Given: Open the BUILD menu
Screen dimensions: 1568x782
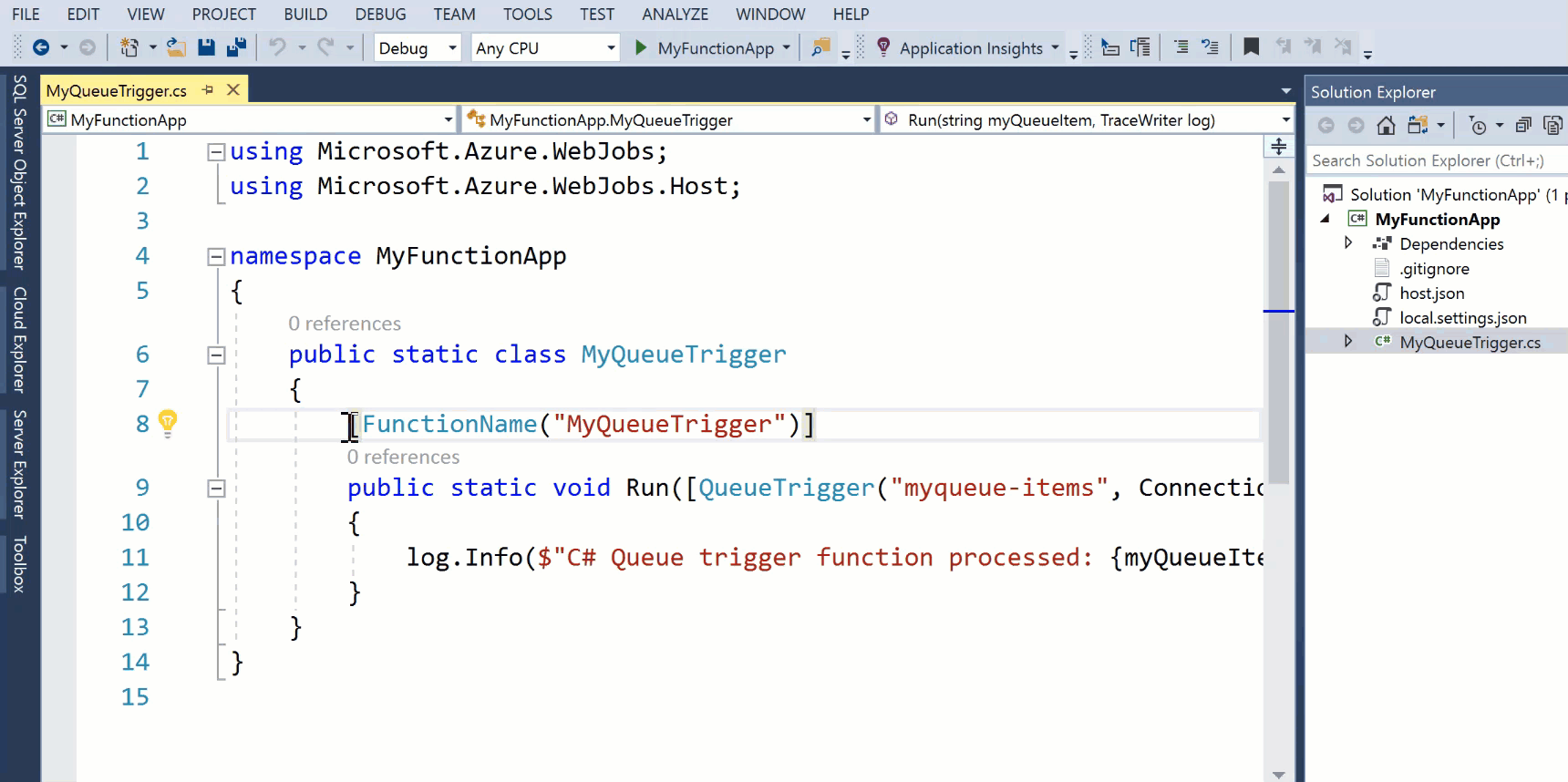Looking at the screenshot, I should pos(304,15).
